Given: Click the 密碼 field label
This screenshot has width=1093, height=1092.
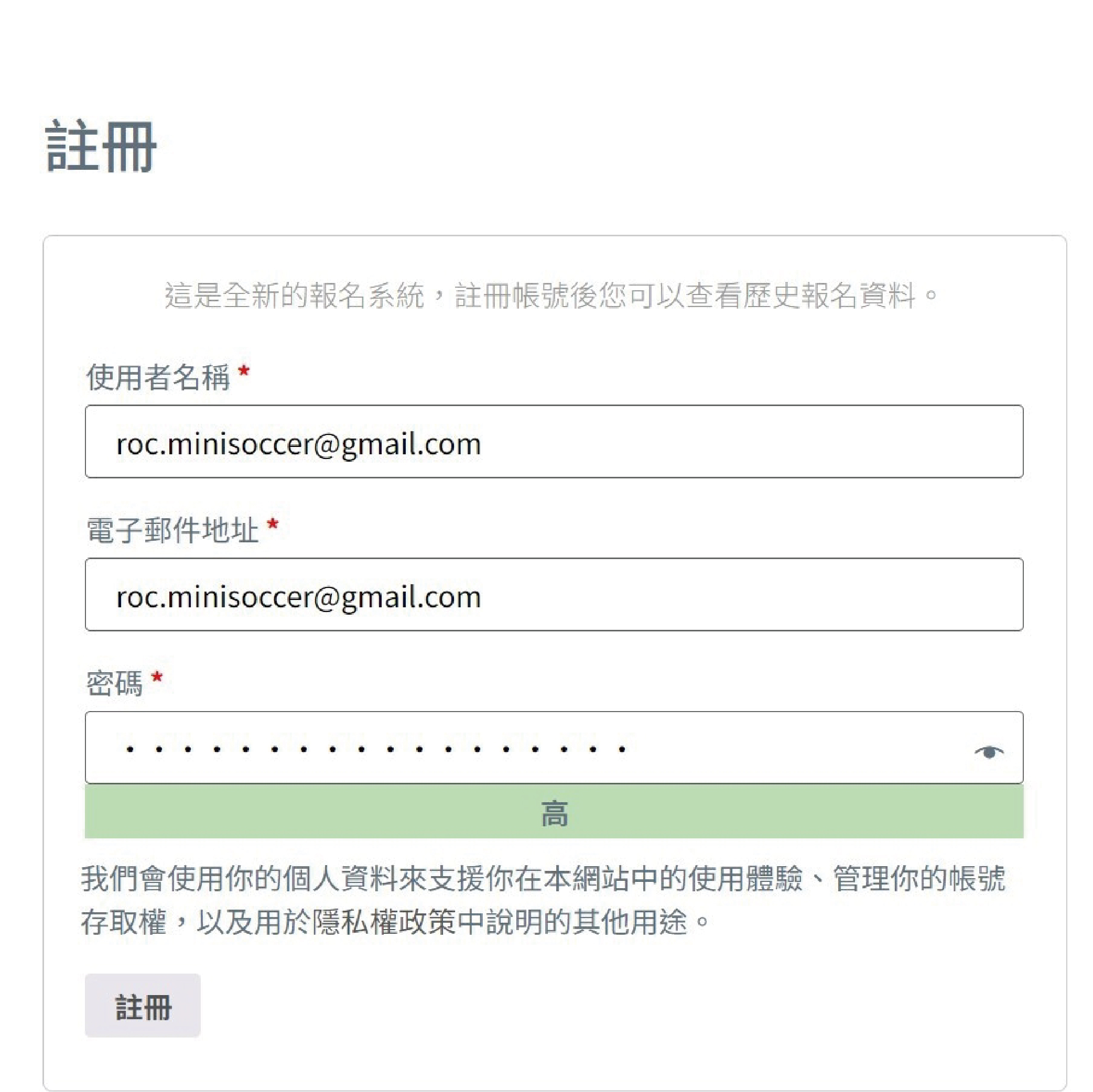Looking at the screenshot, I should 114,684.
